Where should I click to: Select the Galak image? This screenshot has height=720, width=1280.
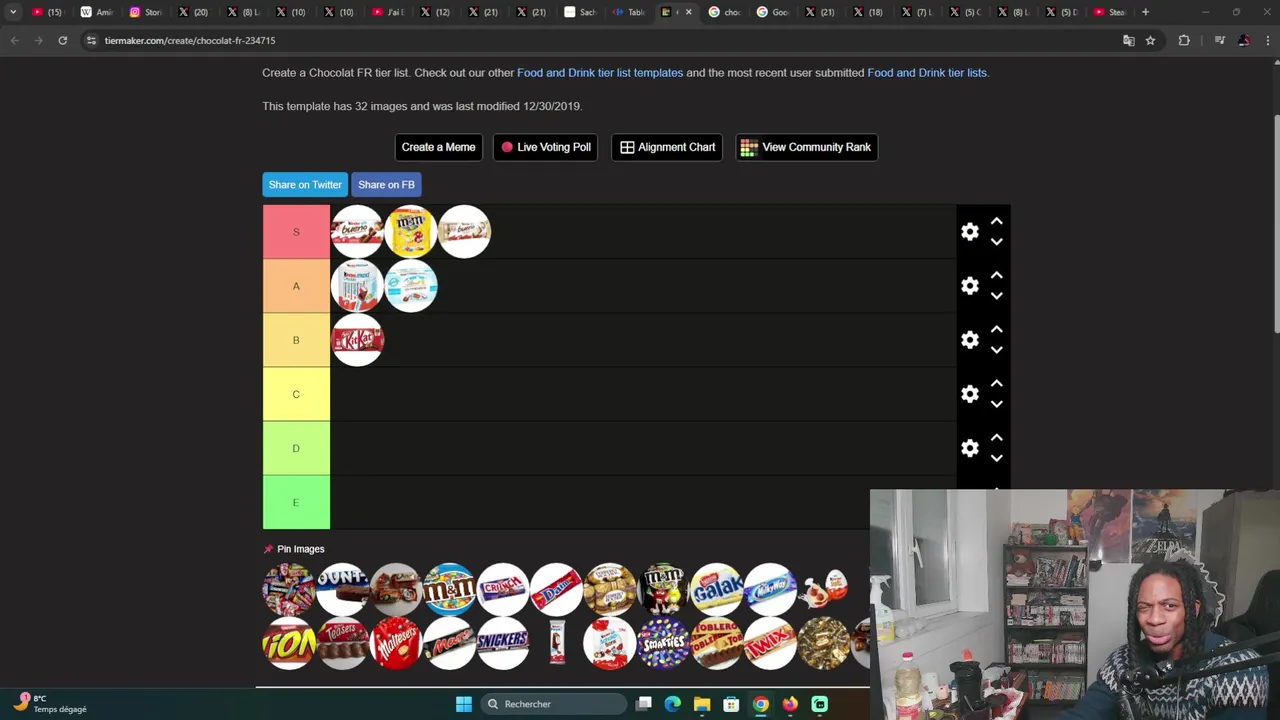pos(717,589)
